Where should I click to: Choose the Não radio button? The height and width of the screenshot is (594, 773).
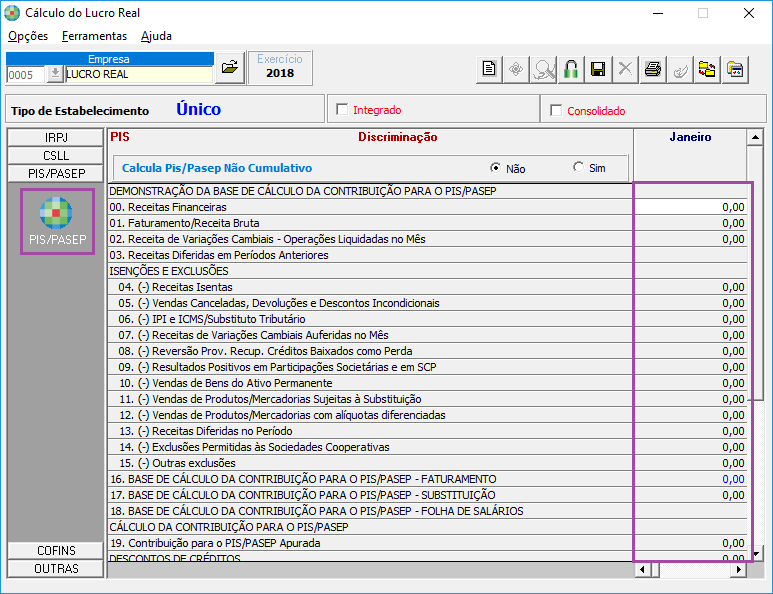495,168
